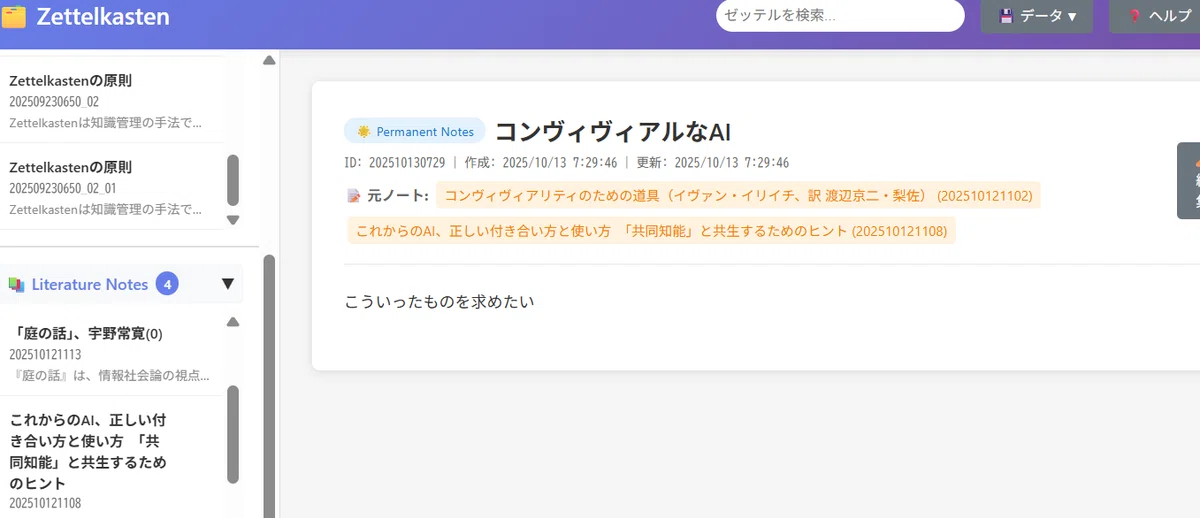This screenshot has width=1200, height=518.
Task: Click the sidebar main vertical scrollbar
Action: click(269, 386)
